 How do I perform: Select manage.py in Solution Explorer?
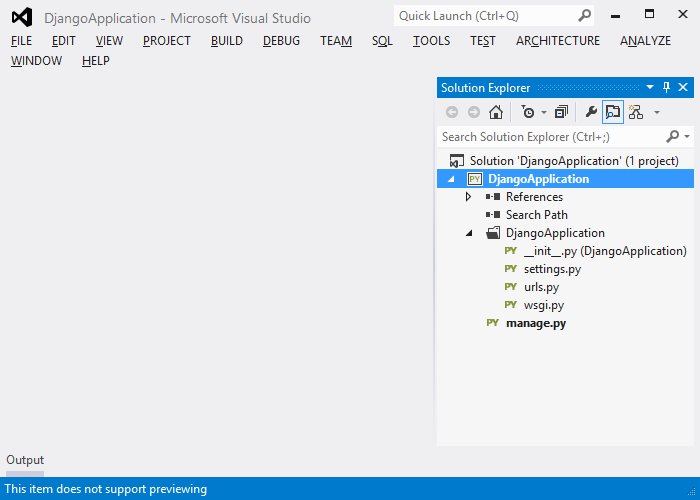click(536, 323)
